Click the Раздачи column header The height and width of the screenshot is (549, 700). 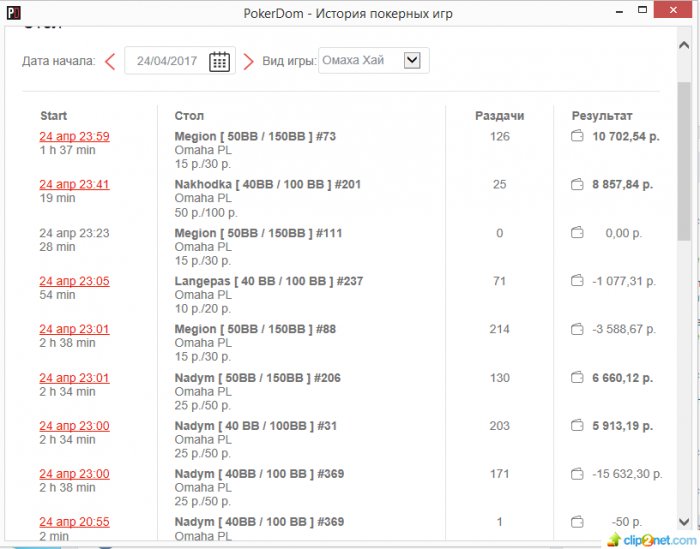tap(500, 116)
